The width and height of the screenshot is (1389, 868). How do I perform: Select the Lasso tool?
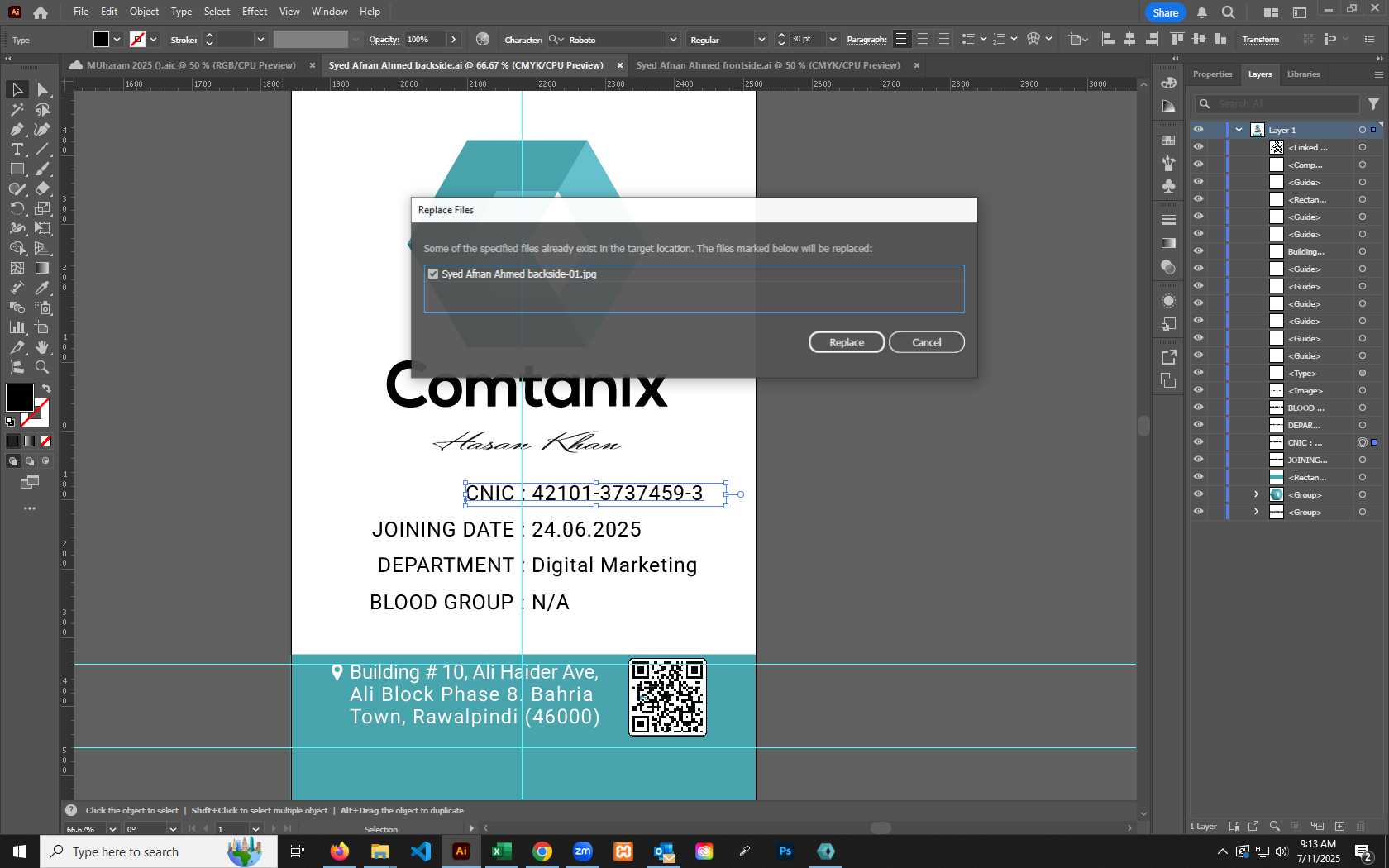click(x=43, y=109)
